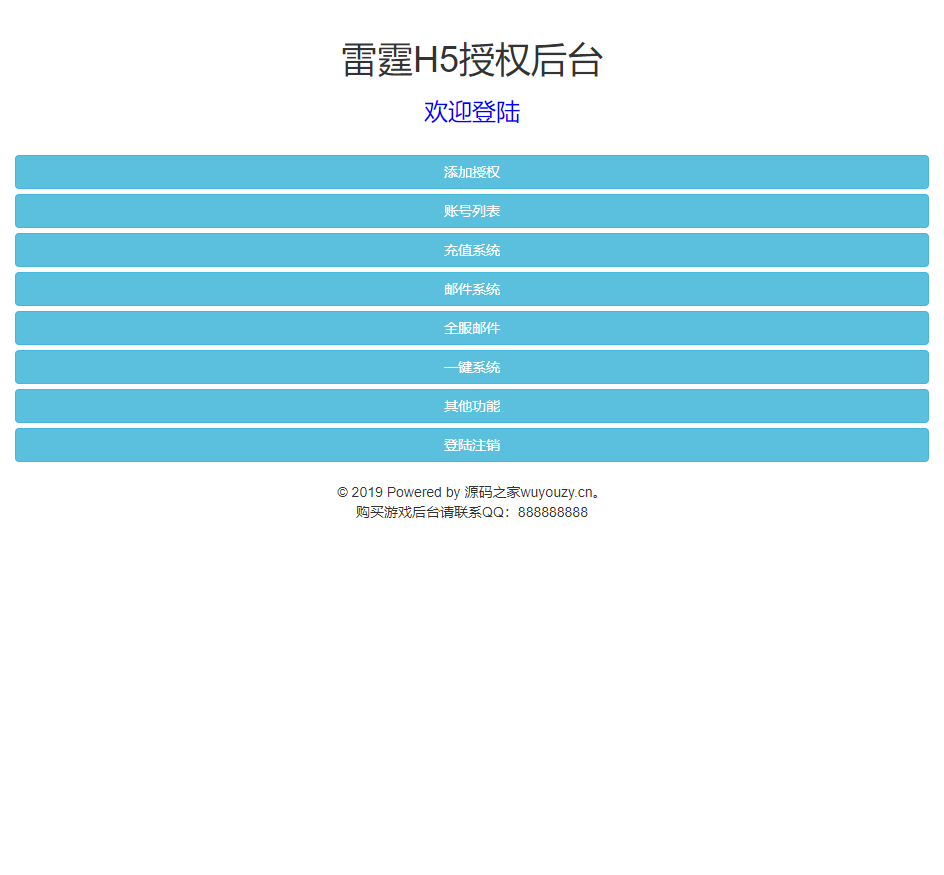Click the 其他功能 button
The image size is (944, 875).
tap(471, 406)
